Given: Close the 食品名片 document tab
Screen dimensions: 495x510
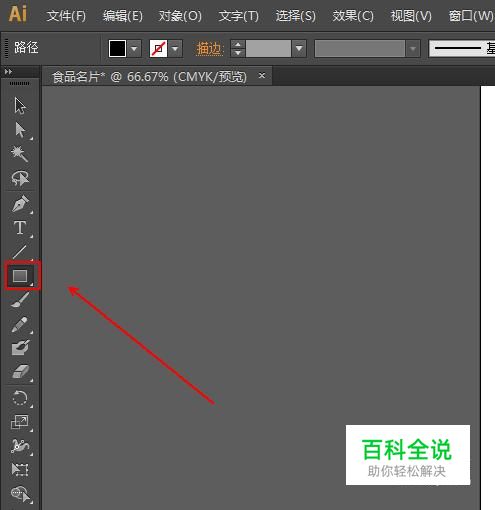Looking at the screenshot, I should pos(262,76).
